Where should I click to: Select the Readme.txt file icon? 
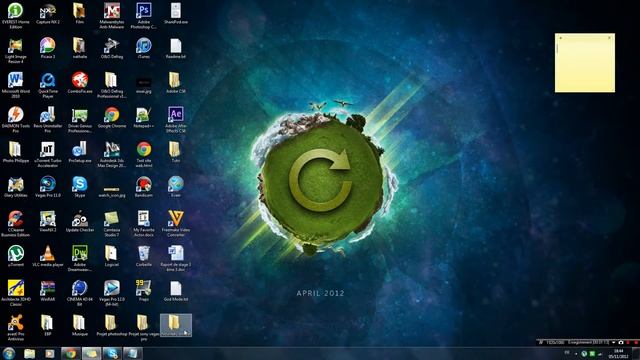[x=176, y=48]
